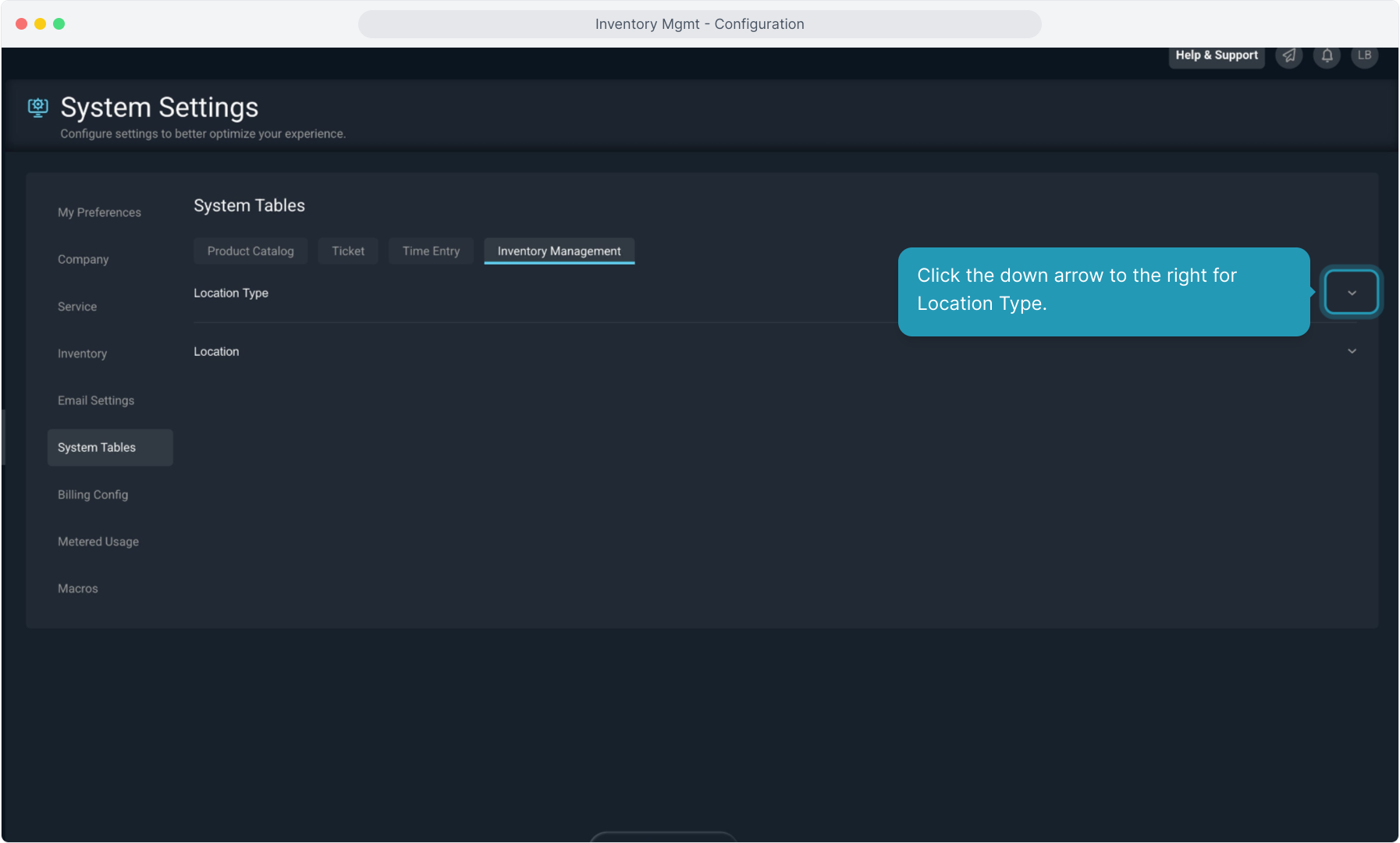Open Email Settings
The width and height of the screenshot is (1400, 843).
[x=96, y=400]
